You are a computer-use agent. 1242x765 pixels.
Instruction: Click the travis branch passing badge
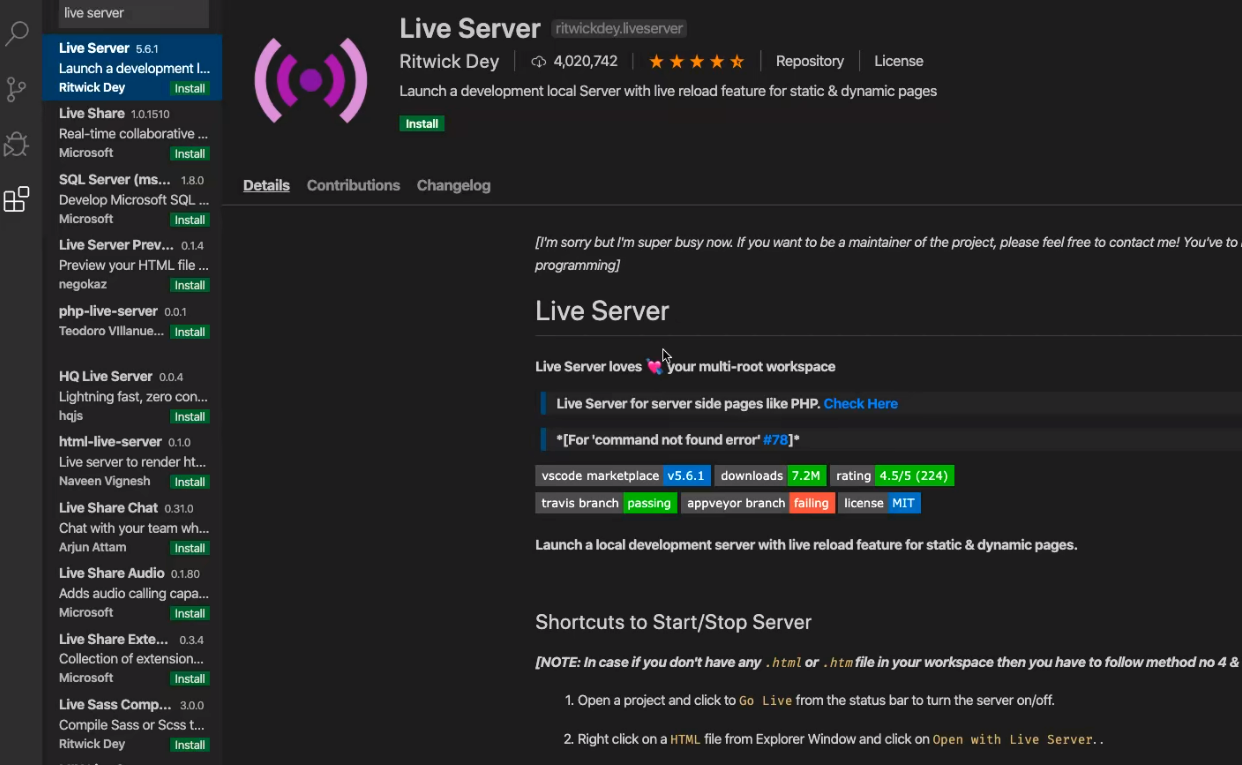coord(606,503)
